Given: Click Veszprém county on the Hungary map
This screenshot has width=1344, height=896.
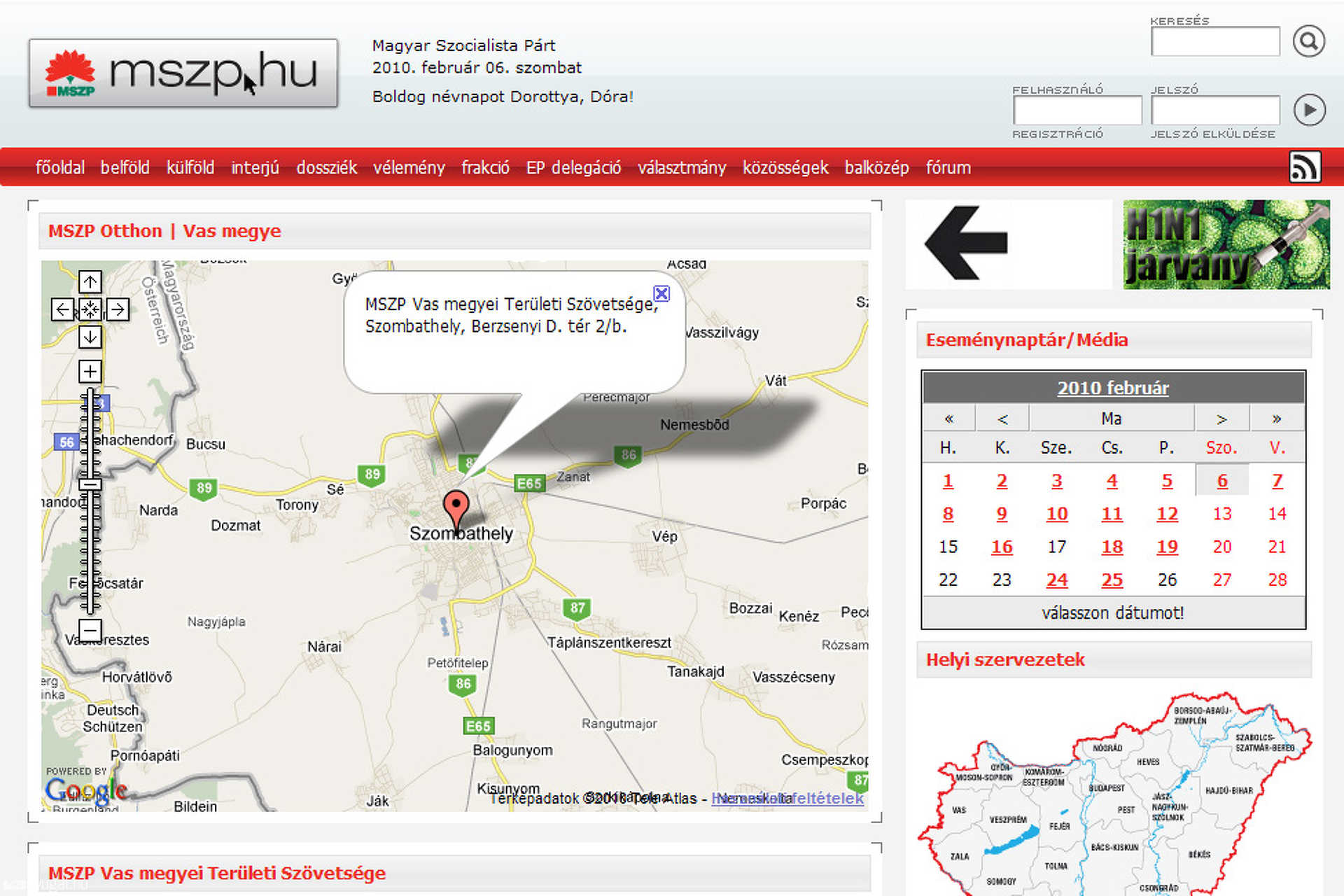Looking at the screenshot, I should pyautogui.click(x=1008, y=820).
